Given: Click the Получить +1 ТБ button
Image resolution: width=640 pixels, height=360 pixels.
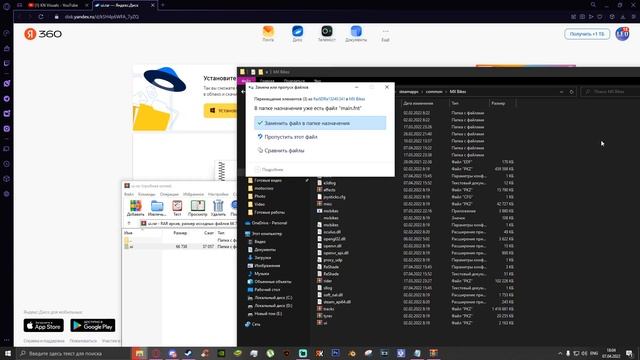Looking at the screenshot, I should 587,34.
